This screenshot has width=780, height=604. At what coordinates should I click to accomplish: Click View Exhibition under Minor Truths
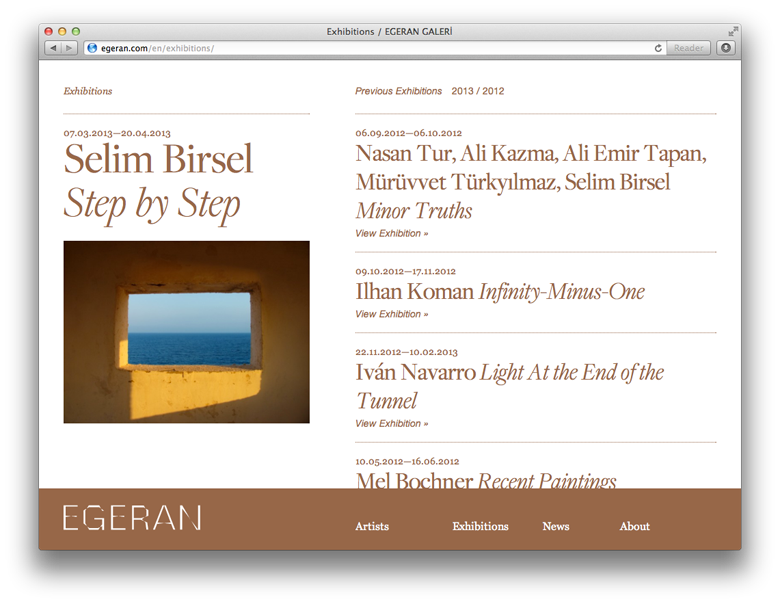point(391,233)
